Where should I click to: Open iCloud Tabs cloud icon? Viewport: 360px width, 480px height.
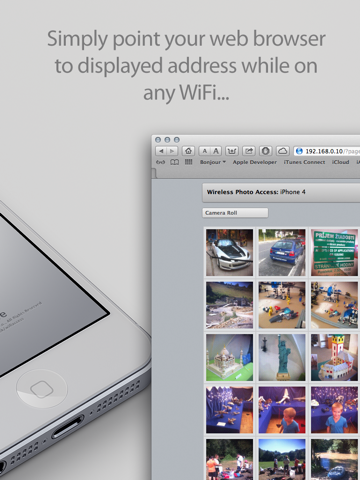tap(283, 151)
